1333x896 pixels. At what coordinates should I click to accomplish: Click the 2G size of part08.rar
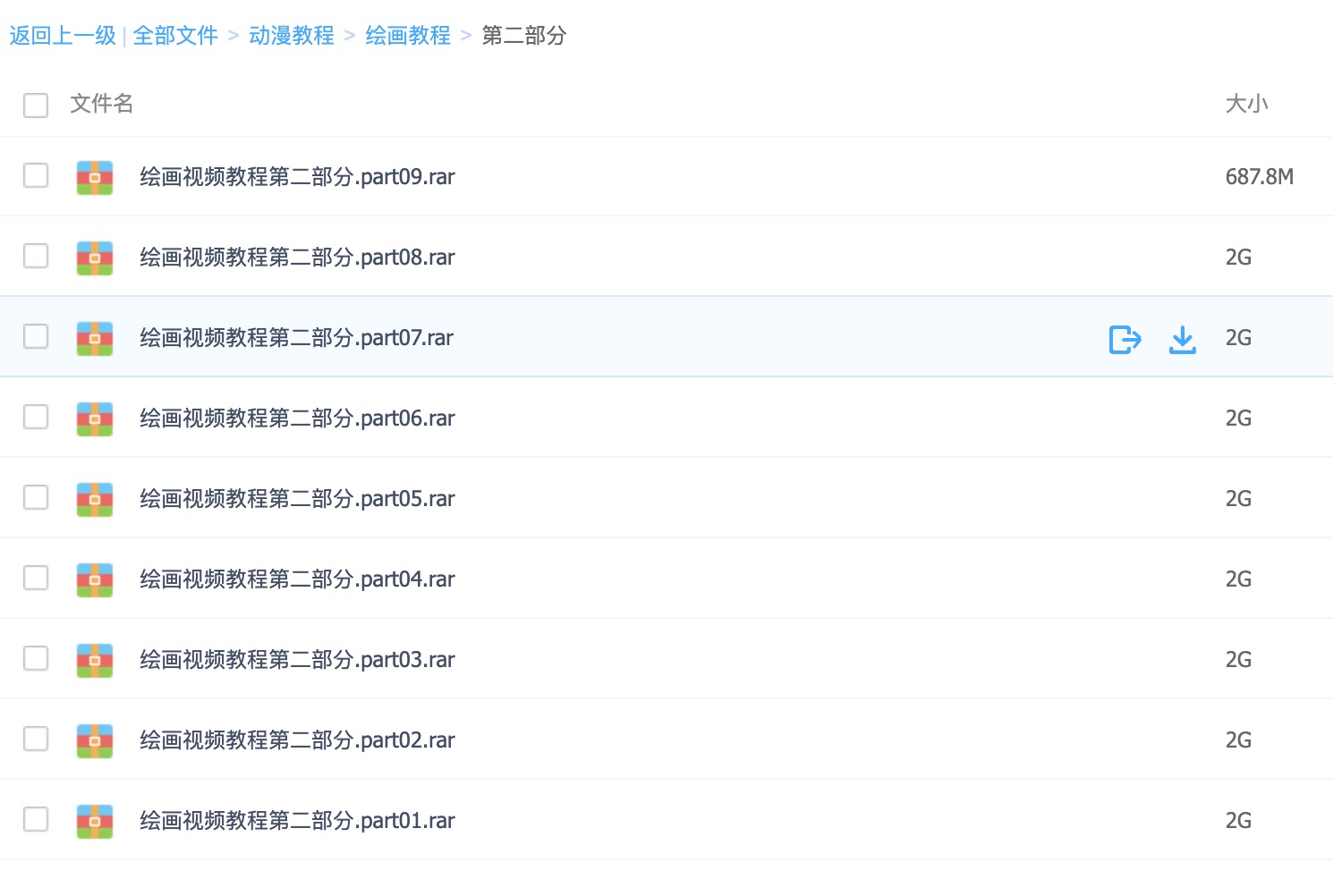point(1238,258)
